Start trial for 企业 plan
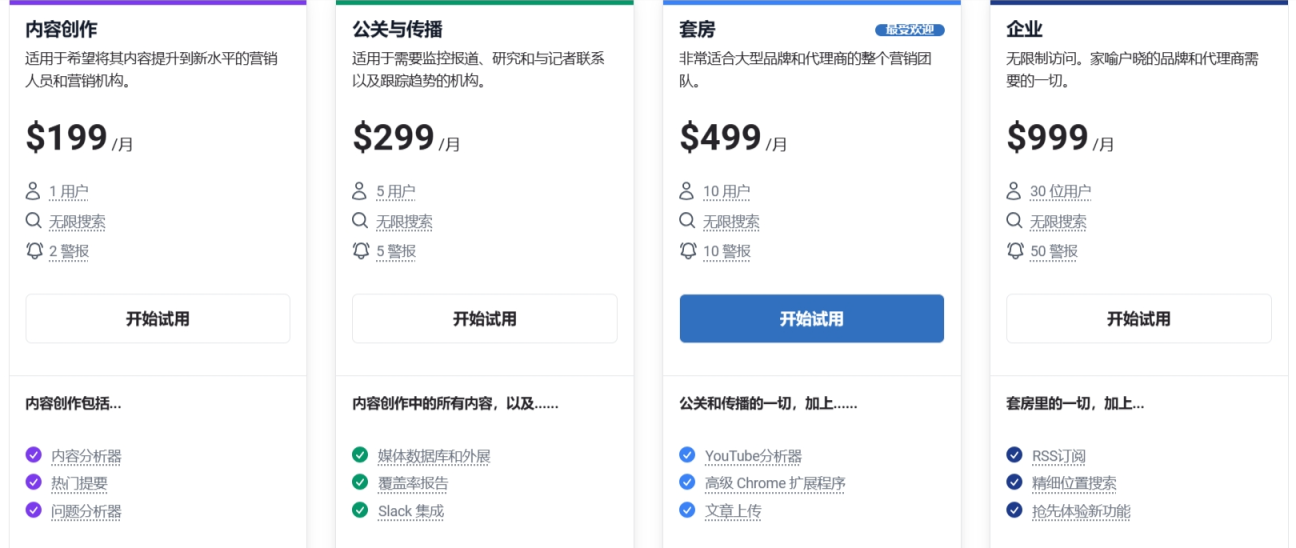 point(1138,319)
